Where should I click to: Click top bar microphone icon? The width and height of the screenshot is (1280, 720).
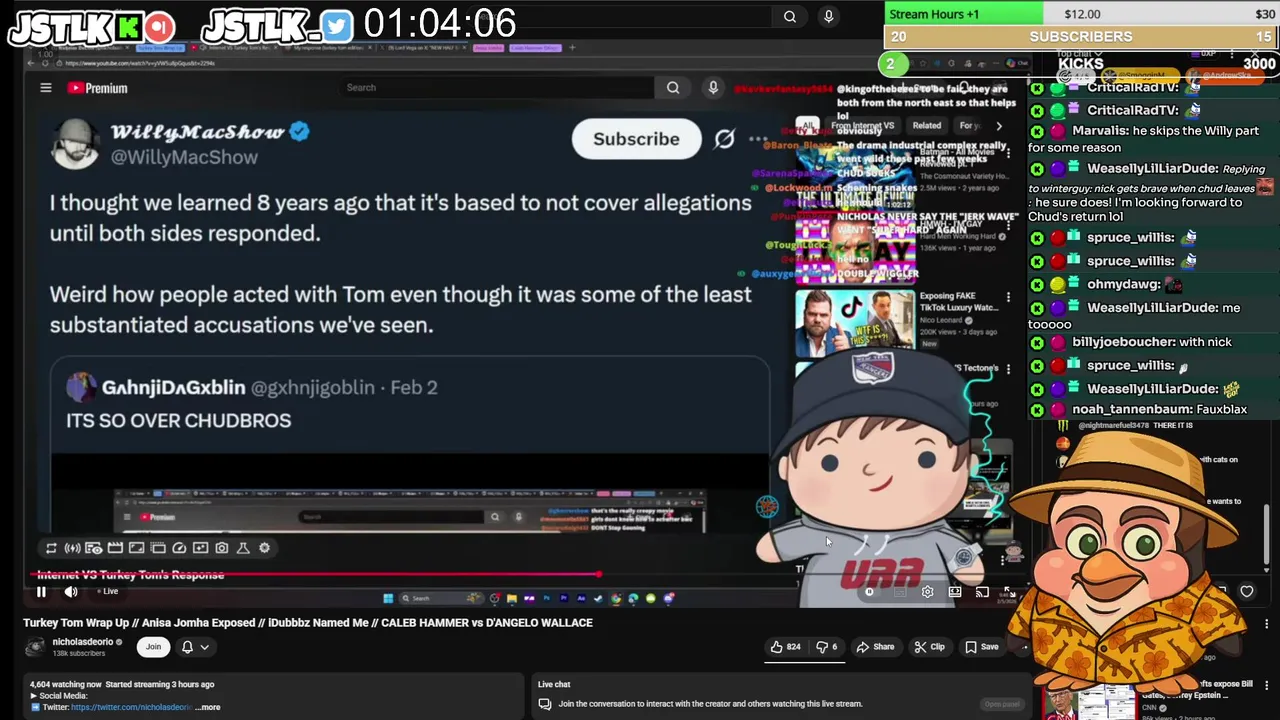coord(828,16)
